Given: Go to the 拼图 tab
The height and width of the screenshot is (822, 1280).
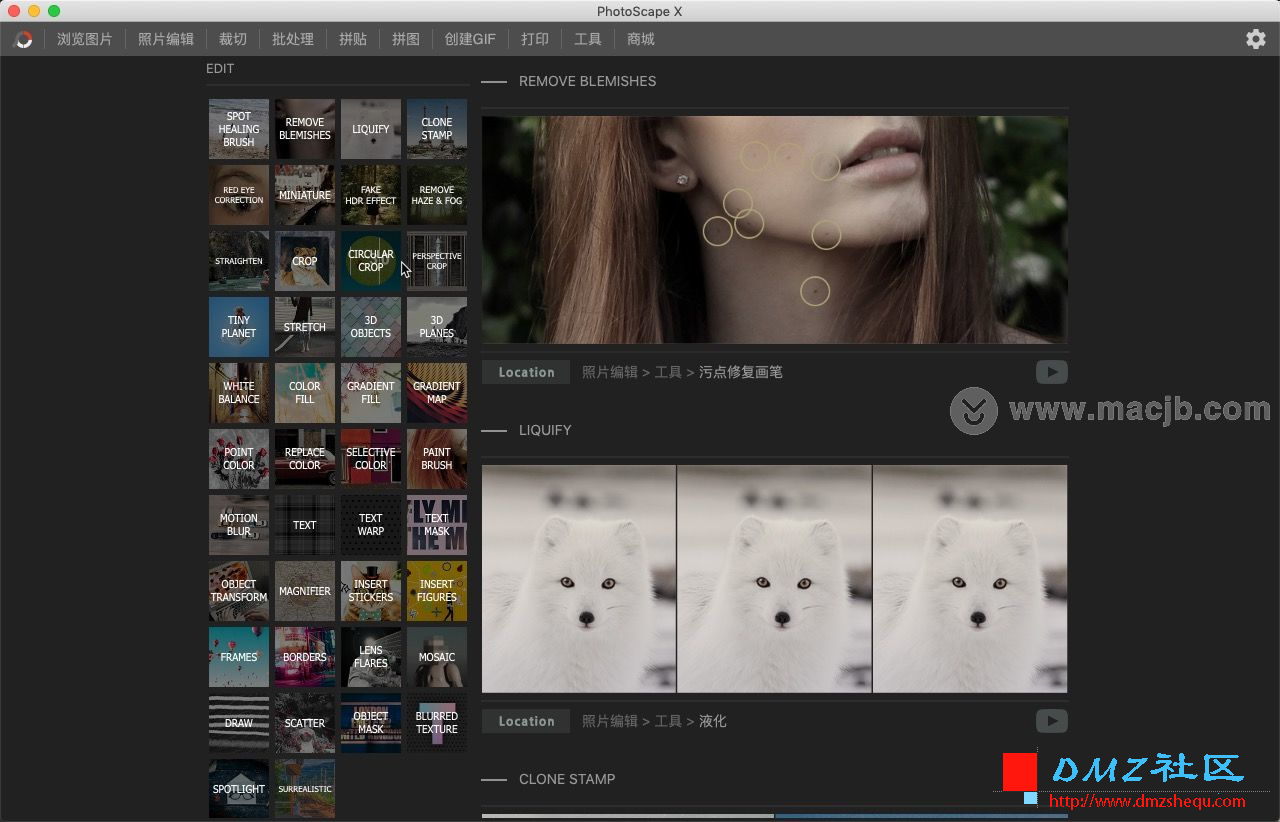Looking at the screenshot, I should (406, 39).
